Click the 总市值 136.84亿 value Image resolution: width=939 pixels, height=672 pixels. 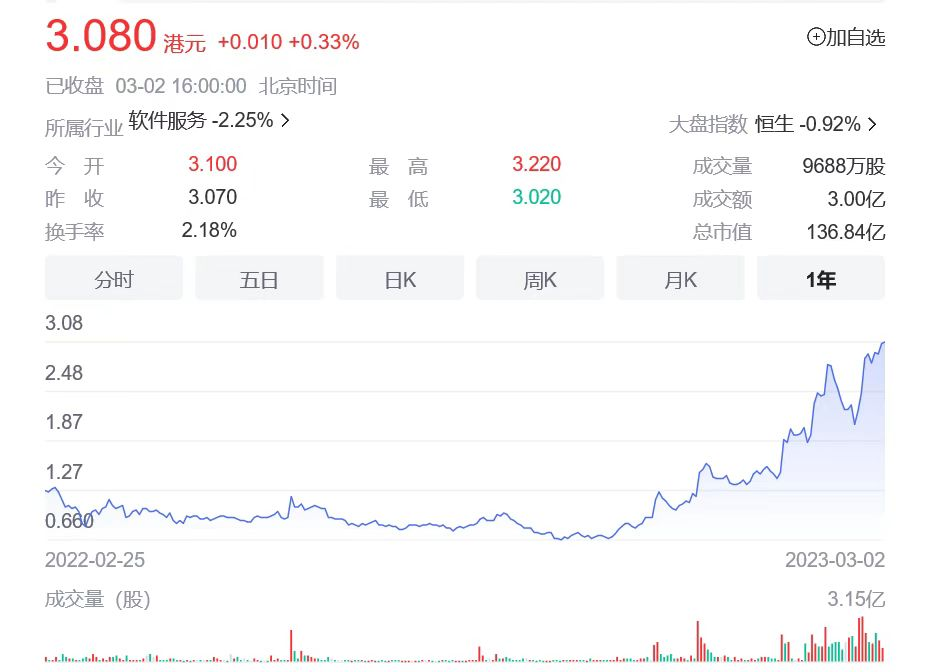click(x=846, y=232)
